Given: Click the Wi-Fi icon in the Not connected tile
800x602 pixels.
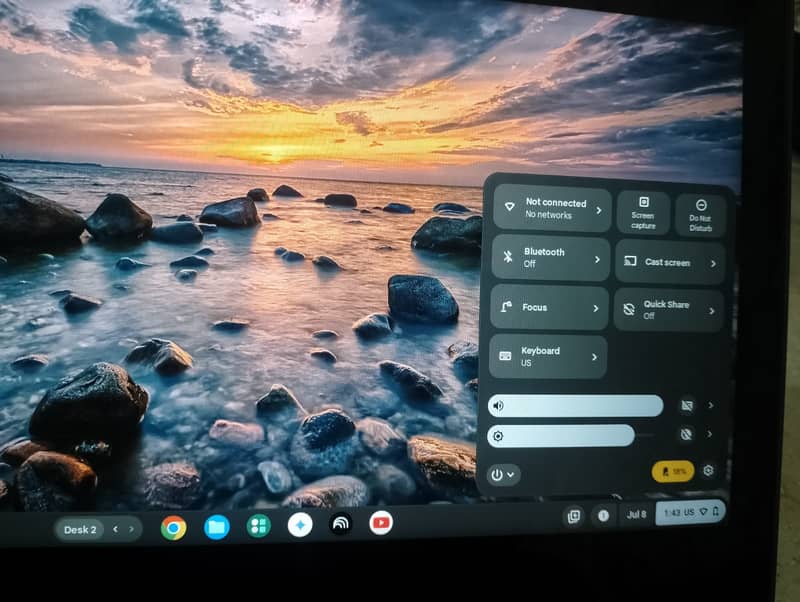Looking at the screenshot, I should 509,207.
